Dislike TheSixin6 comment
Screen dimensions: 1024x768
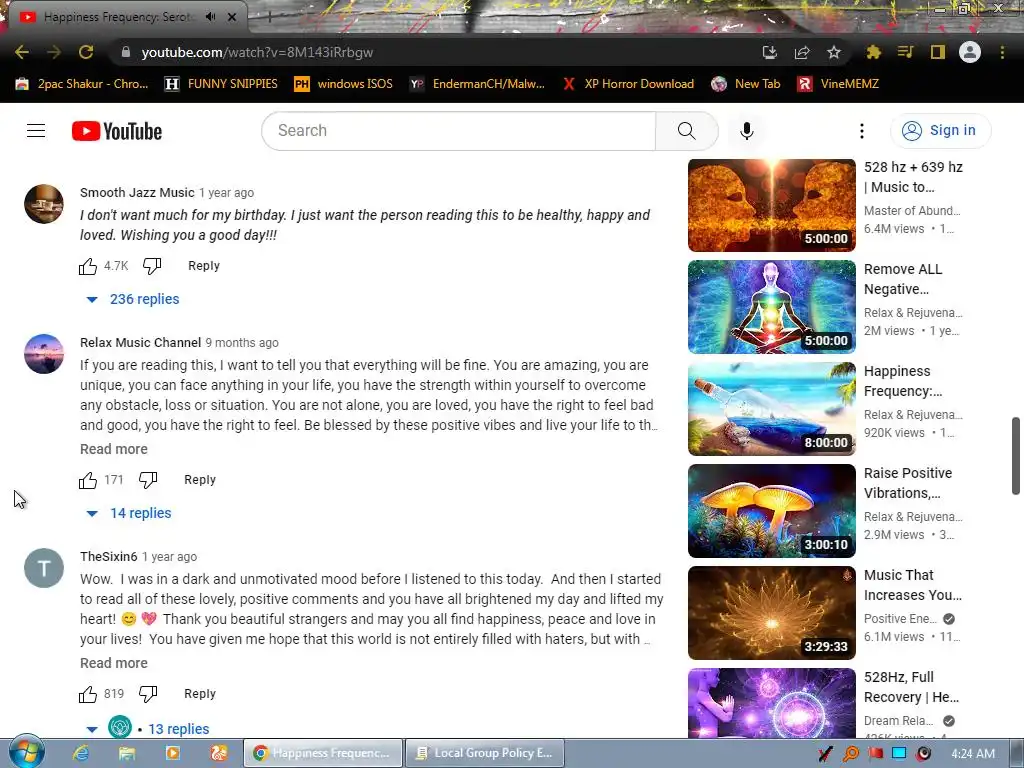pos(148,694)
